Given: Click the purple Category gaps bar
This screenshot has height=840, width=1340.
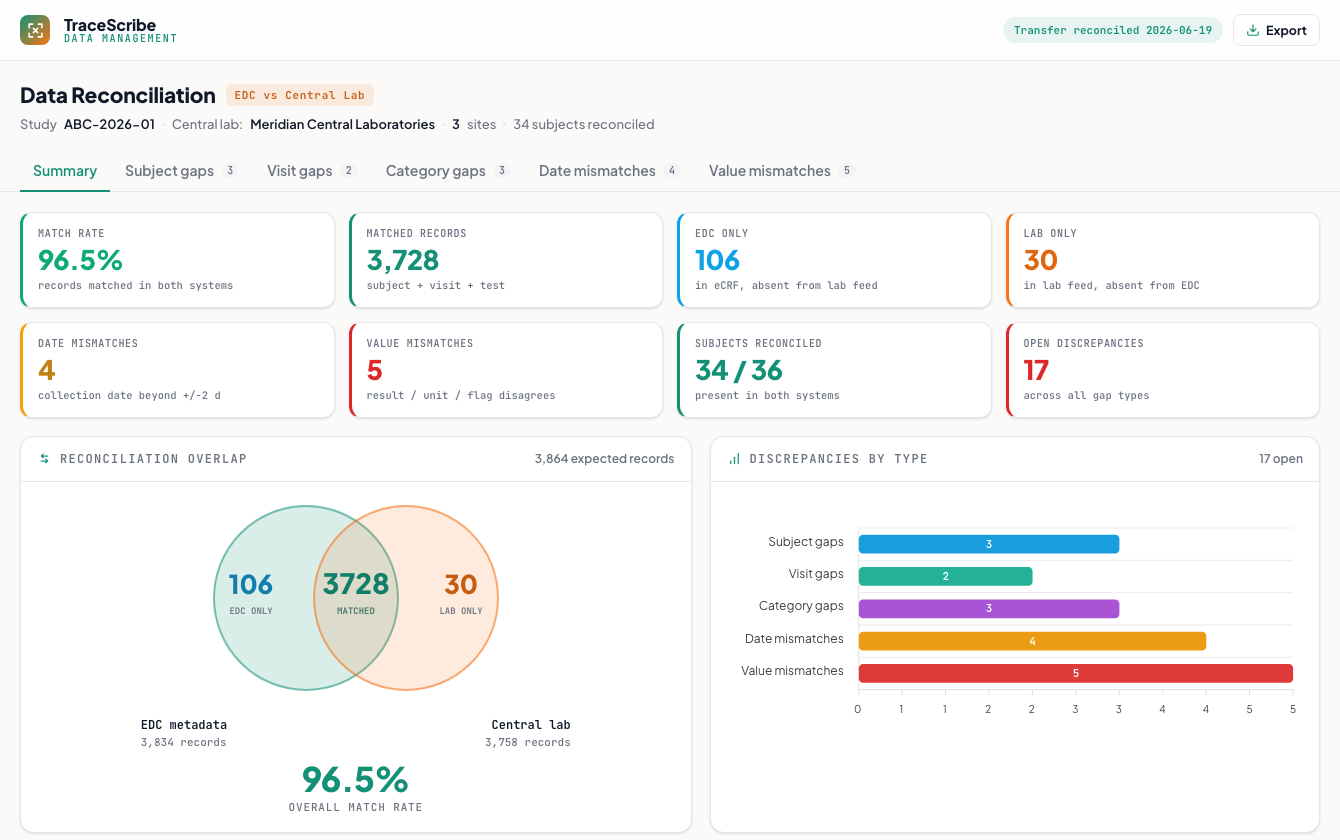Looking at the screenshot, I should (x=989, y=608).
